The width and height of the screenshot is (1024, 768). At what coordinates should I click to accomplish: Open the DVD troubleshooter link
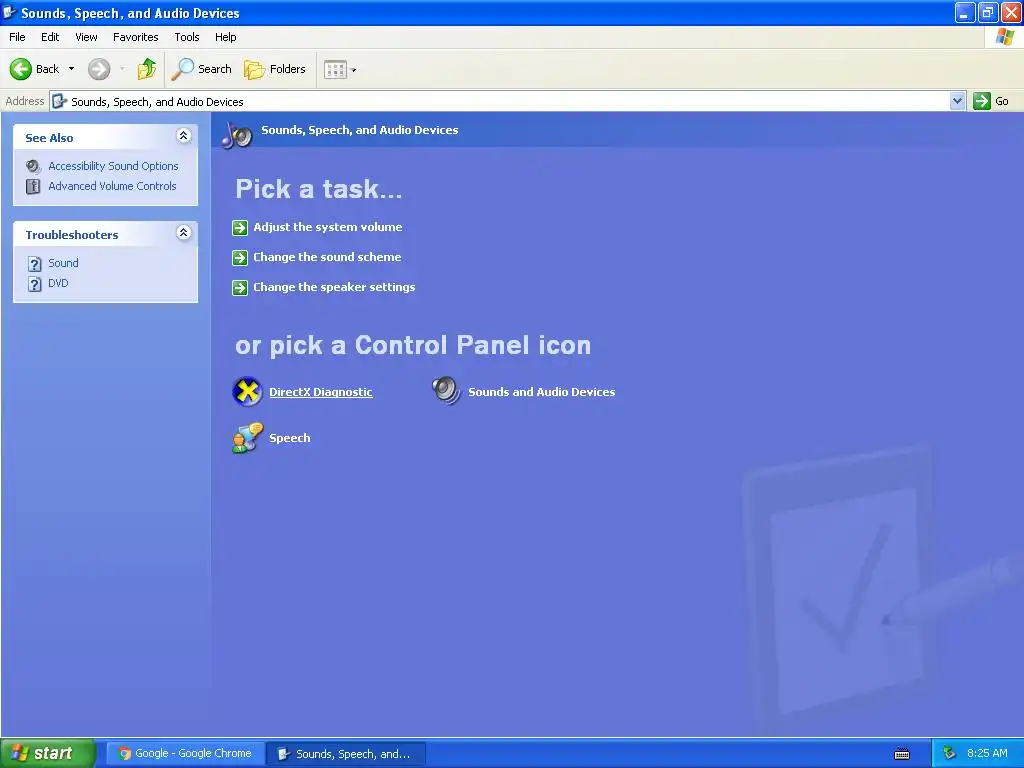click(58, 283)
